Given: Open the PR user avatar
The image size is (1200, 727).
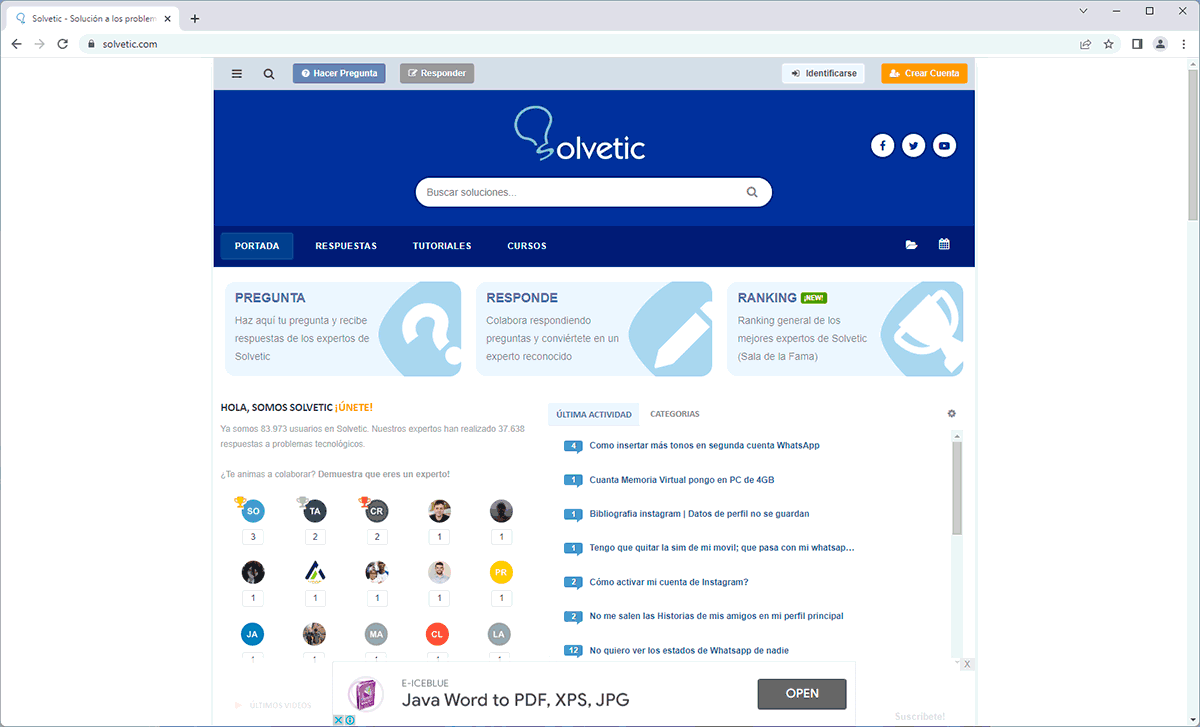Looking at the screenshot, I should pyautogui.click(x=501, y=572).
